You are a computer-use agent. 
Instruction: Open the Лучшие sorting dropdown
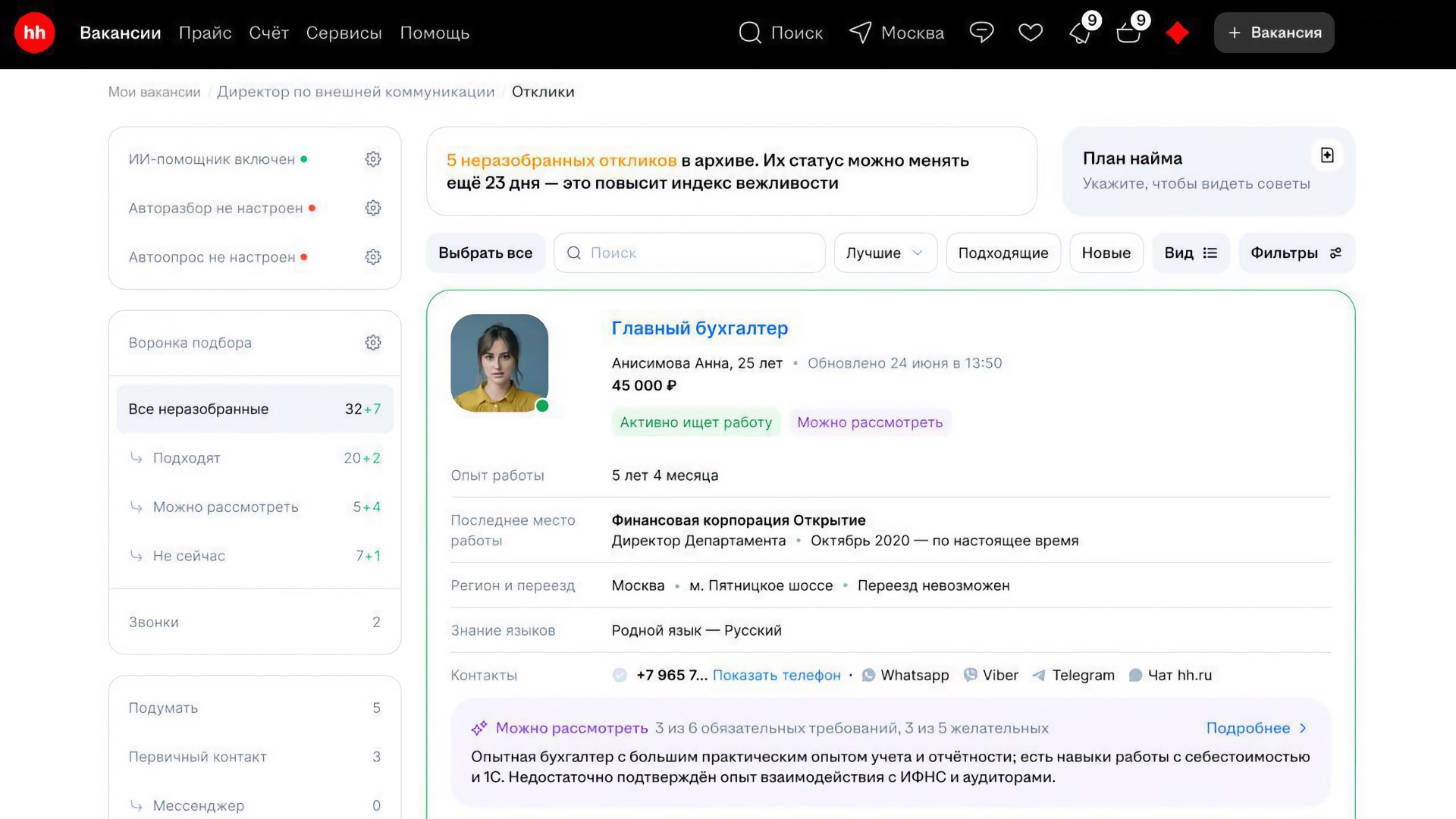(884, 253)
